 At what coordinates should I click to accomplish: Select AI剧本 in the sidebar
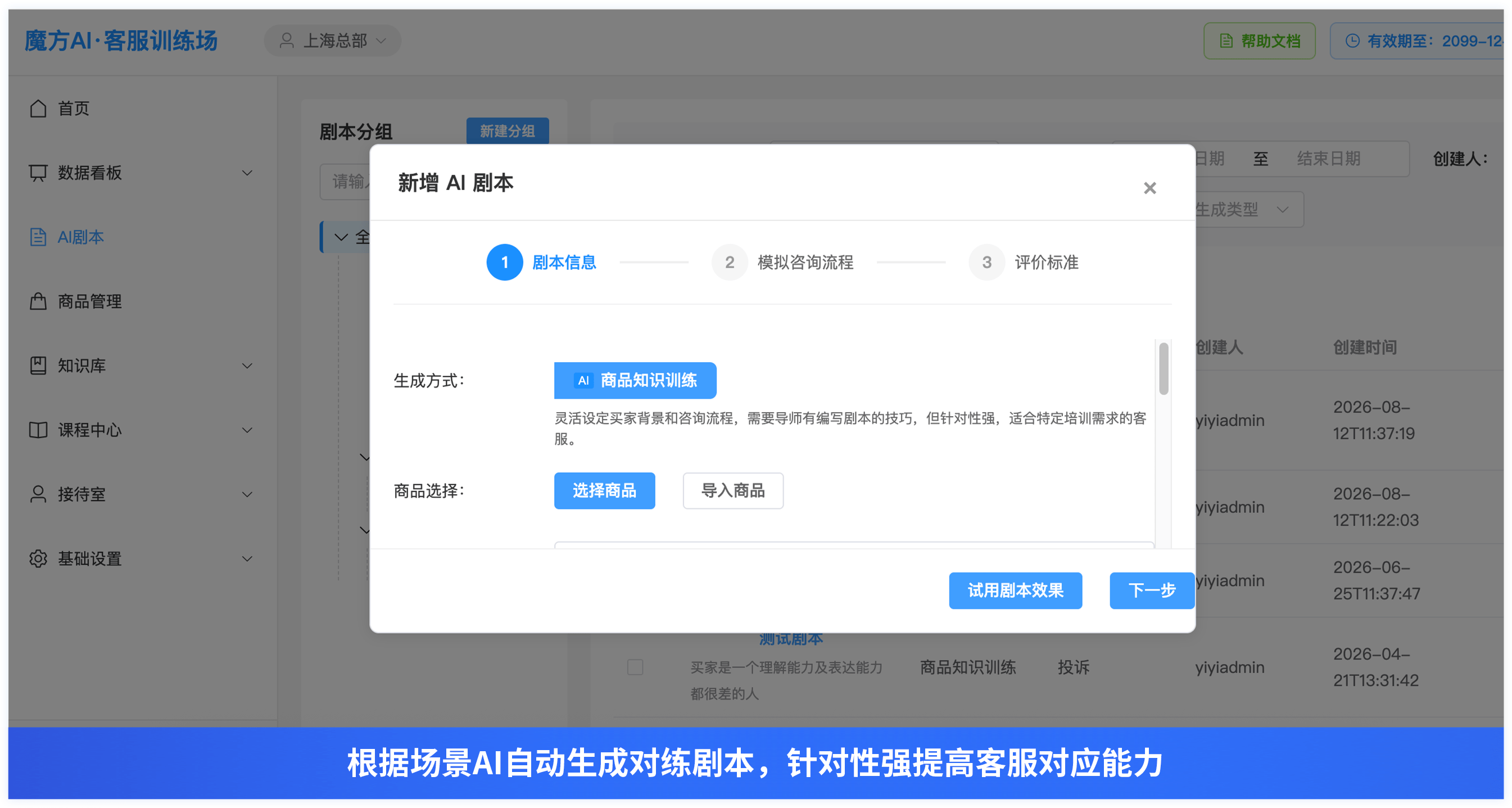[x=142, y=237]
